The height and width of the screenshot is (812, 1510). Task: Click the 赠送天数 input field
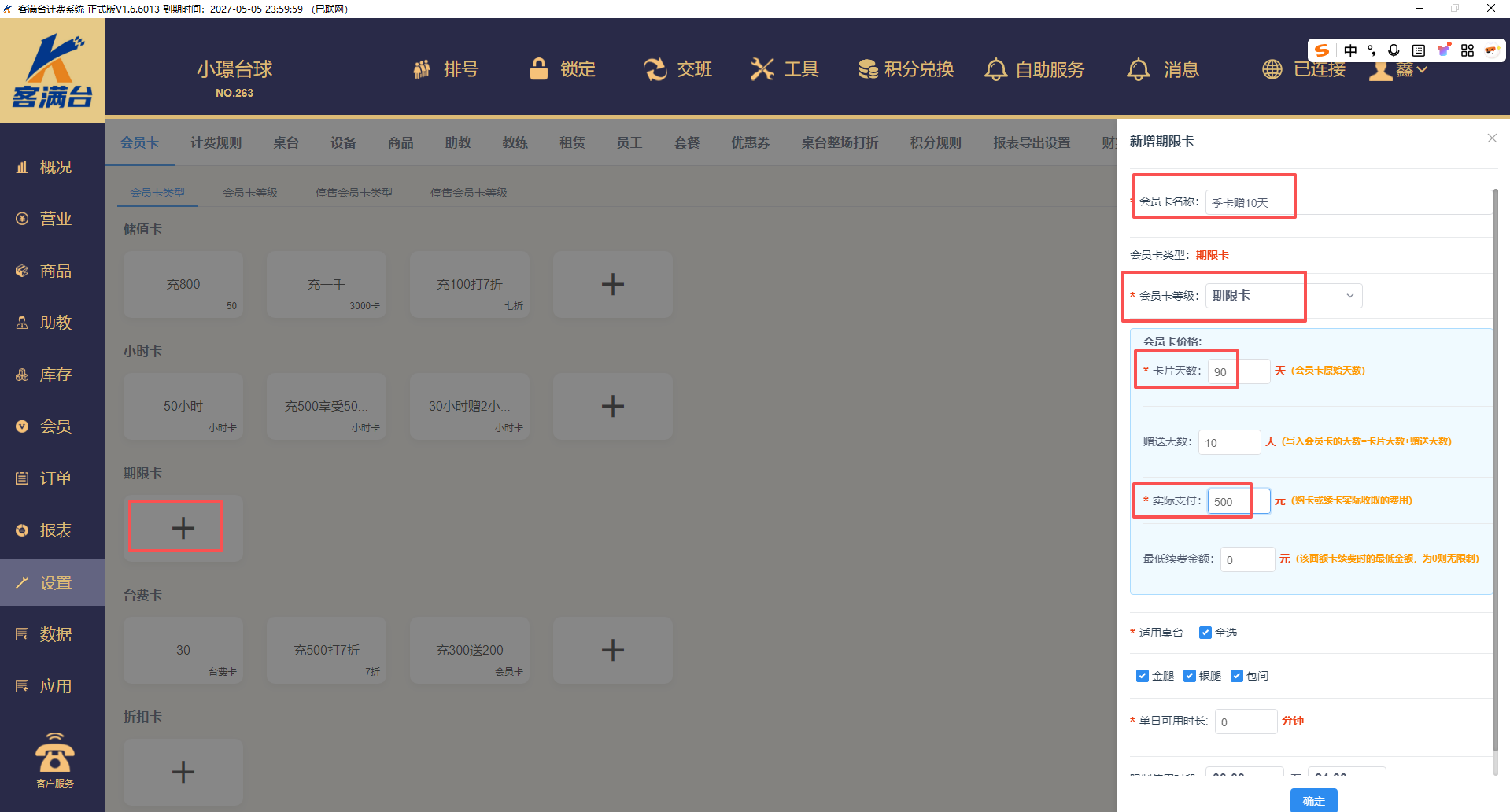pos(1228,442)
